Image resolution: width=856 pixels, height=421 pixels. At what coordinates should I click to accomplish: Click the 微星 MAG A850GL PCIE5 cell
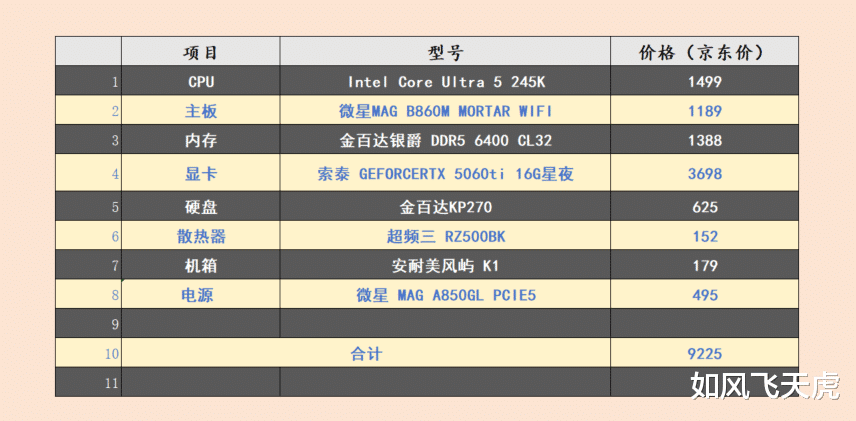(x=445, y=295)
